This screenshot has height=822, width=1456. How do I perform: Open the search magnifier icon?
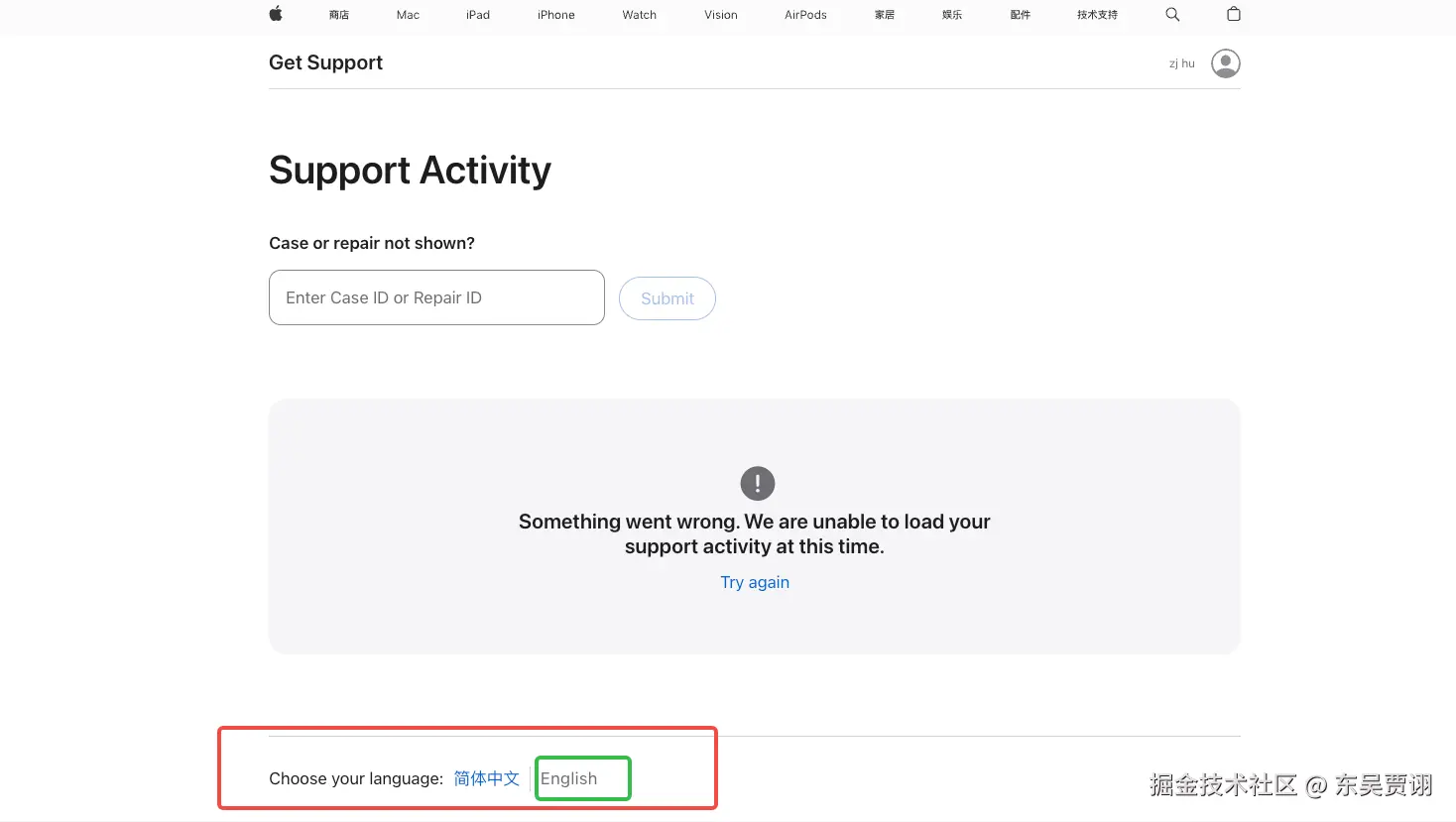1172,14
